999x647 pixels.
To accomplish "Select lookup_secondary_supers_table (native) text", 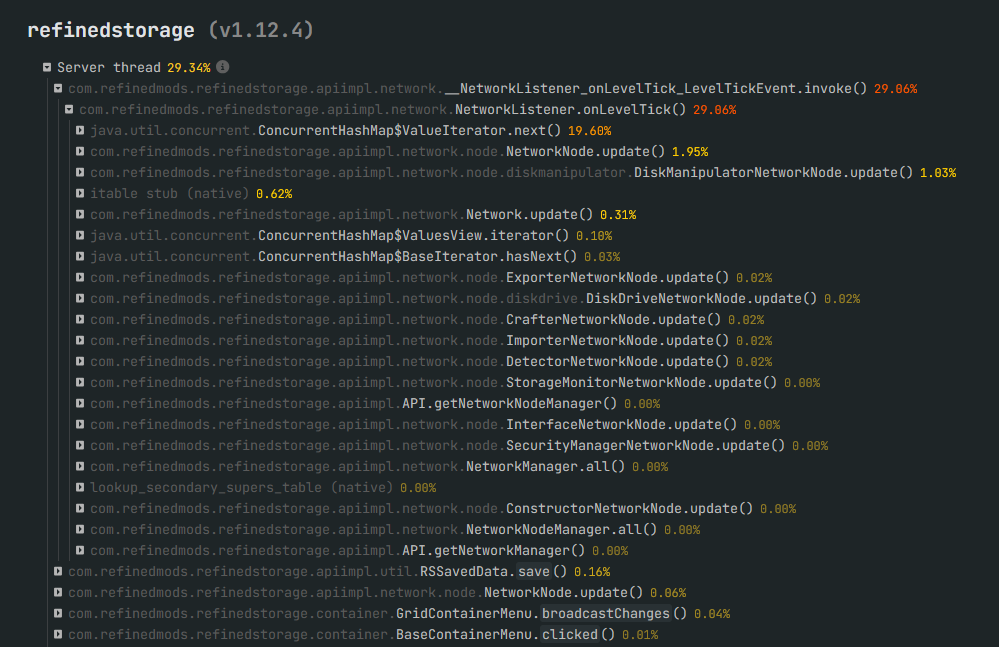I will click(x=241, y=488).
